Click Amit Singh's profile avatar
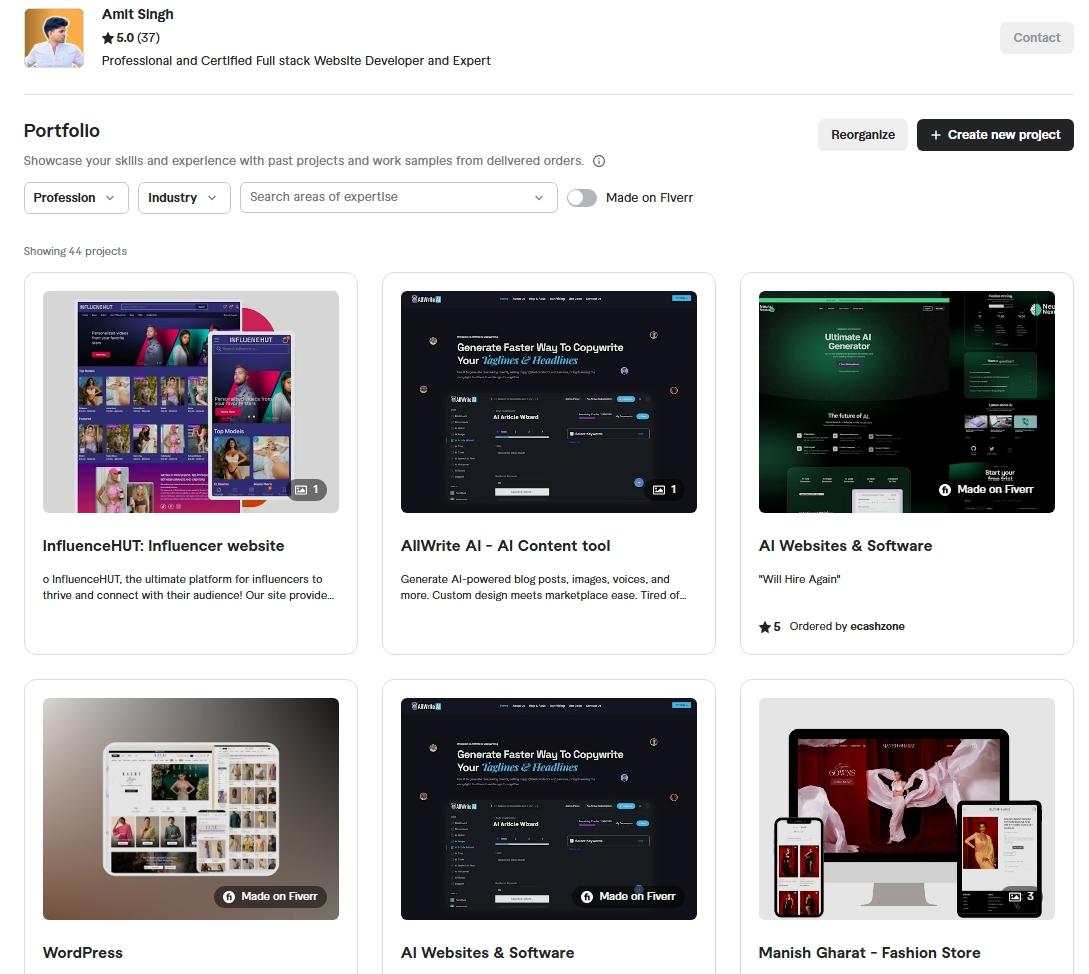Image resolution: width=1089 pixels, height=974 pixels. (x=53, y=37)
